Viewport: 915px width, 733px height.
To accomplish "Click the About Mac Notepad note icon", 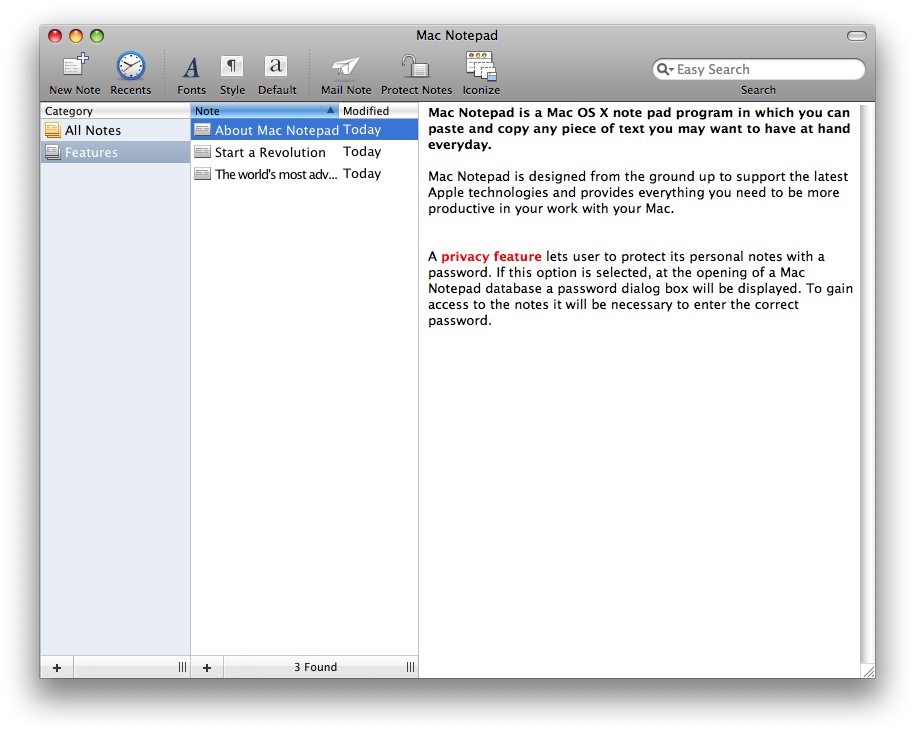I will click(202, 130).
